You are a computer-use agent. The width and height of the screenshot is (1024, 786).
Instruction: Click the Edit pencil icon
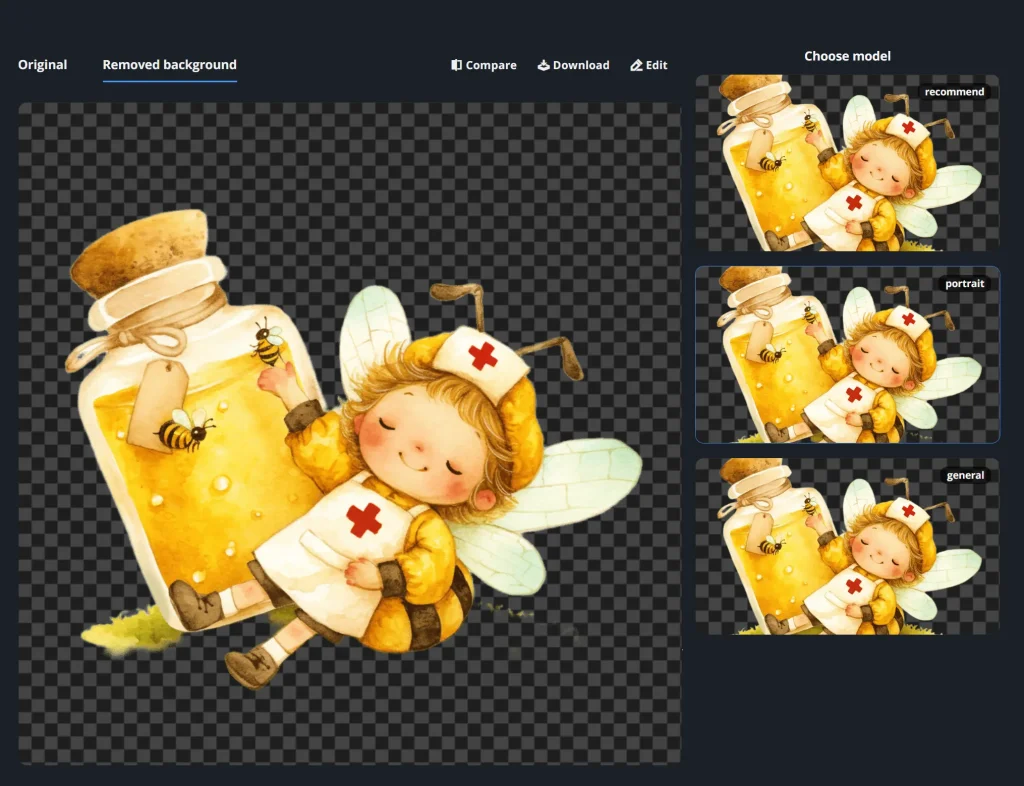coord(636,65)
